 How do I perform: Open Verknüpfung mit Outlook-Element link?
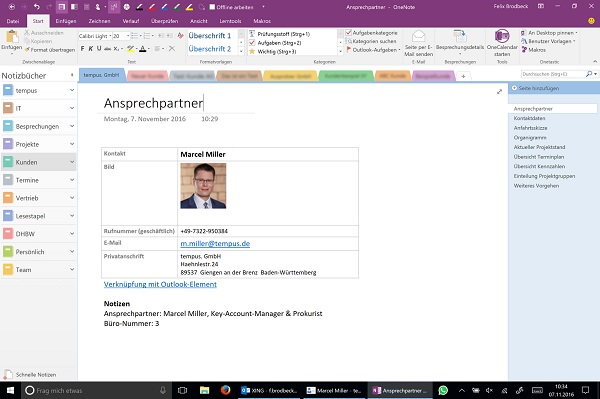(160, 284)
